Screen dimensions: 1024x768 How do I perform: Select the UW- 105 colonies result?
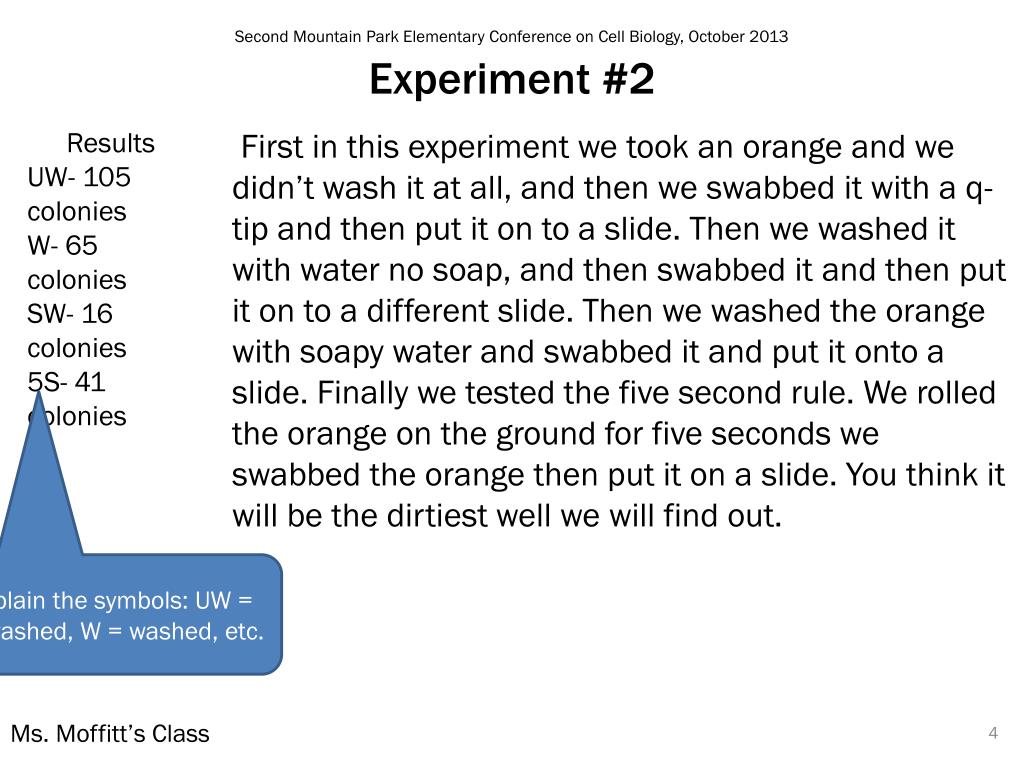pyautogui.click(x=79, y=194)
